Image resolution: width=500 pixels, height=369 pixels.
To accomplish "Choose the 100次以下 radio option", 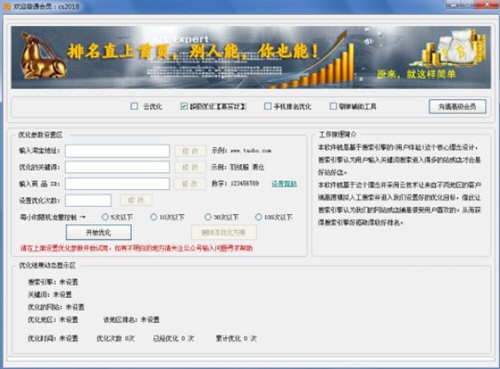I will point(258,217).
